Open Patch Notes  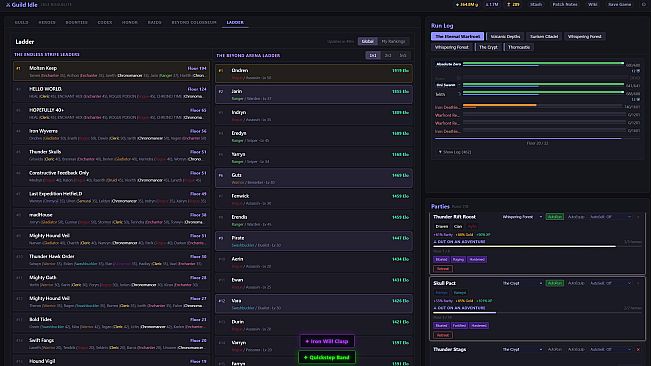pos(565,5)
